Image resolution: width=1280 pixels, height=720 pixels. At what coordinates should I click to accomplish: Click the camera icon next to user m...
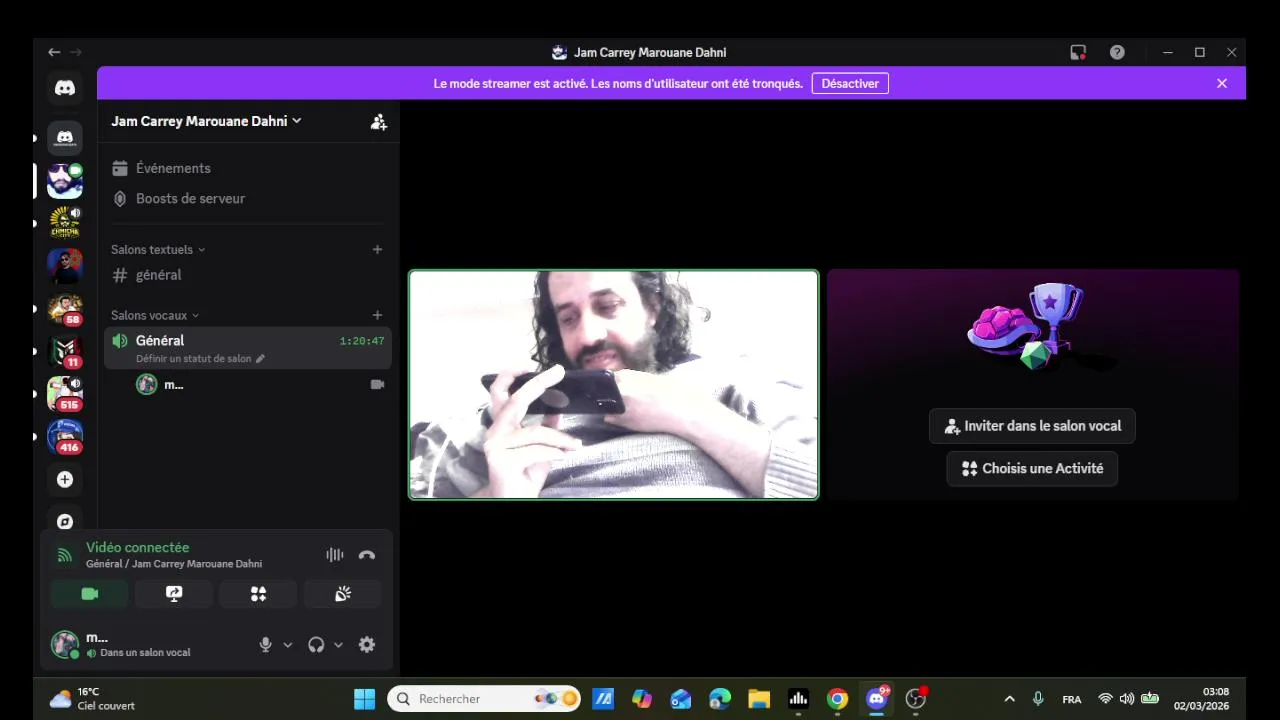click(377, 384)
